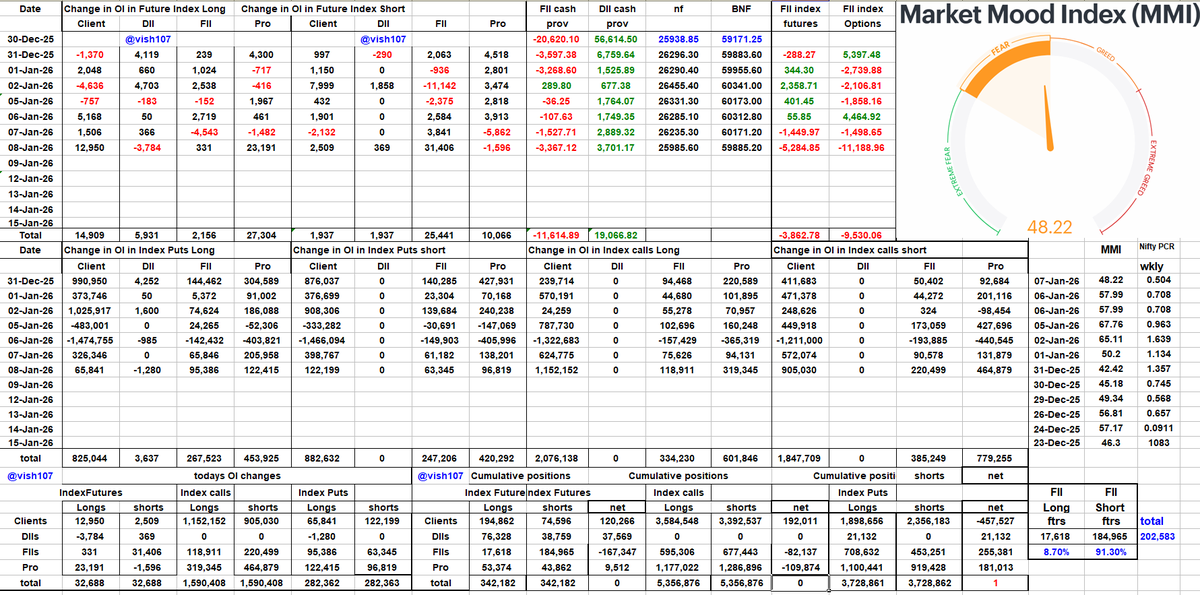This screenshot has height=595, width=1200.
Task: Select MMI value 42.42 for 31-Dec-25
Action: click(x=1111, y=369)
